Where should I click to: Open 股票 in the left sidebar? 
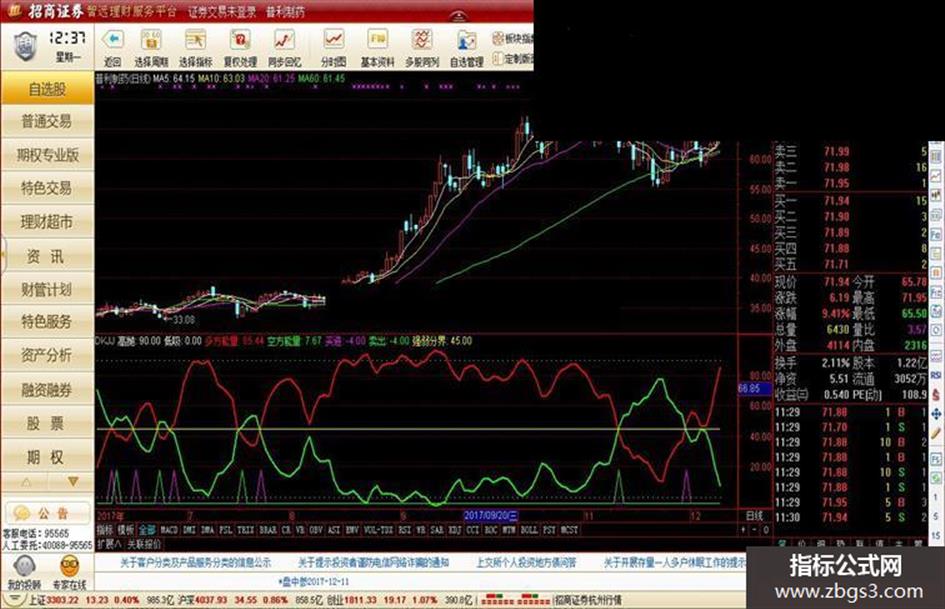(x=47, y=423)
